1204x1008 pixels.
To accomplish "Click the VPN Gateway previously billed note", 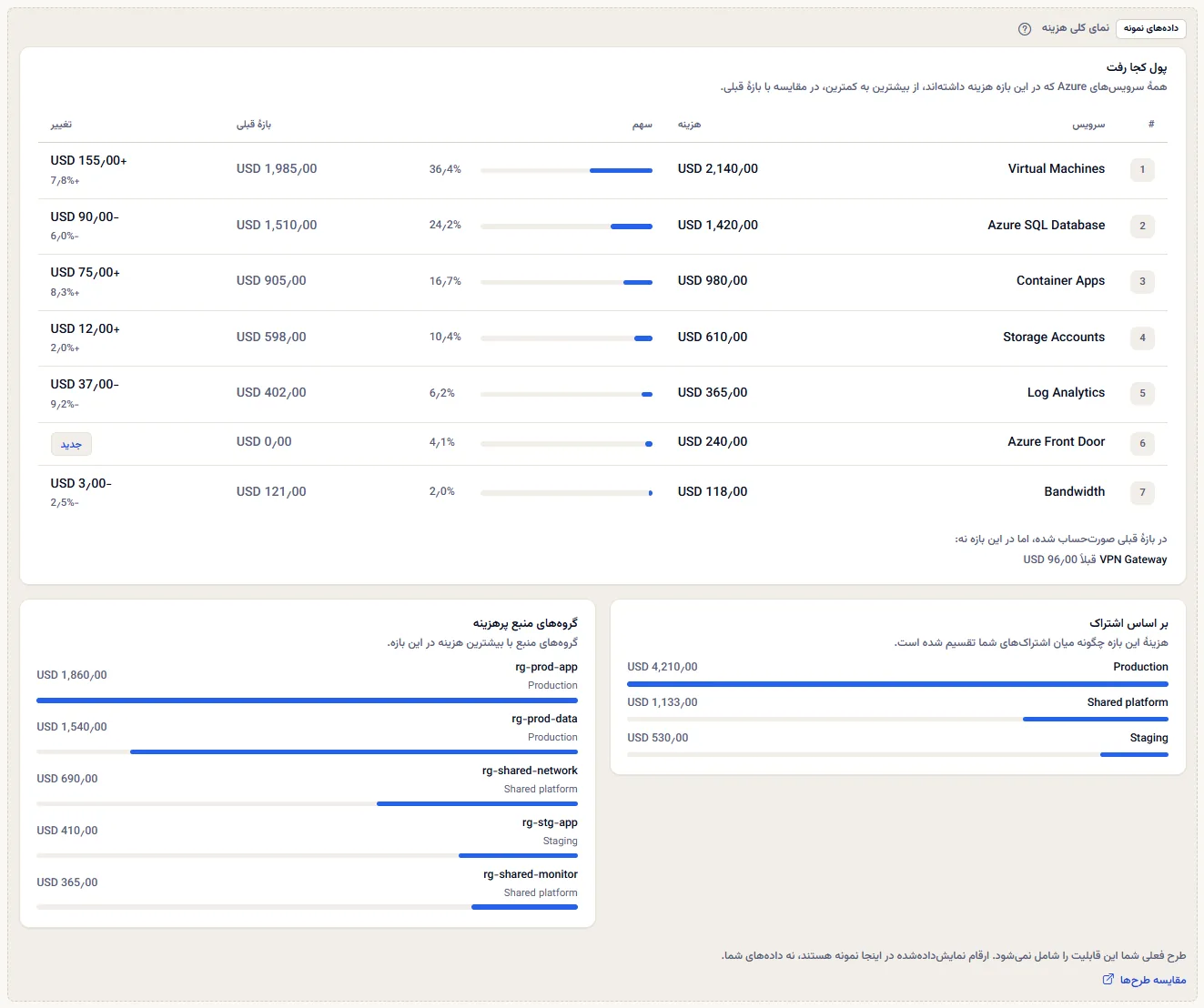I will tap(1095, 559).
